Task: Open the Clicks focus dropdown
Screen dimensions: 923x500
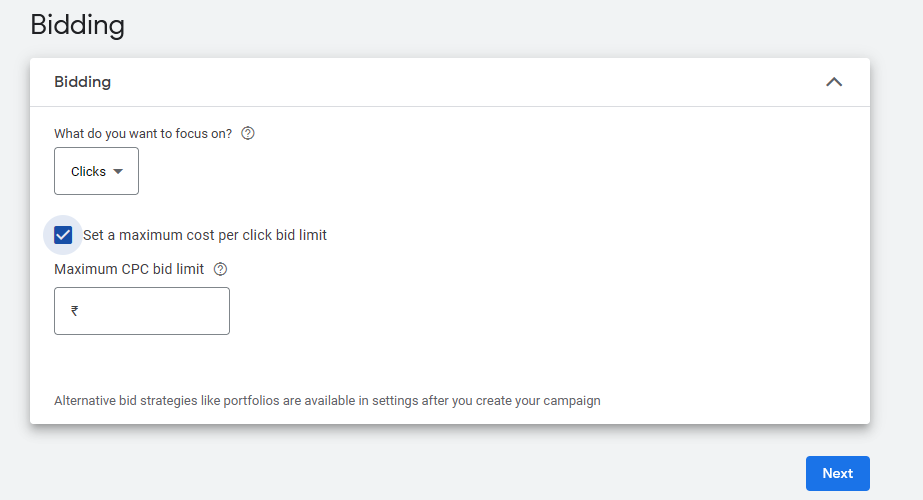Action: pos(96,171)
